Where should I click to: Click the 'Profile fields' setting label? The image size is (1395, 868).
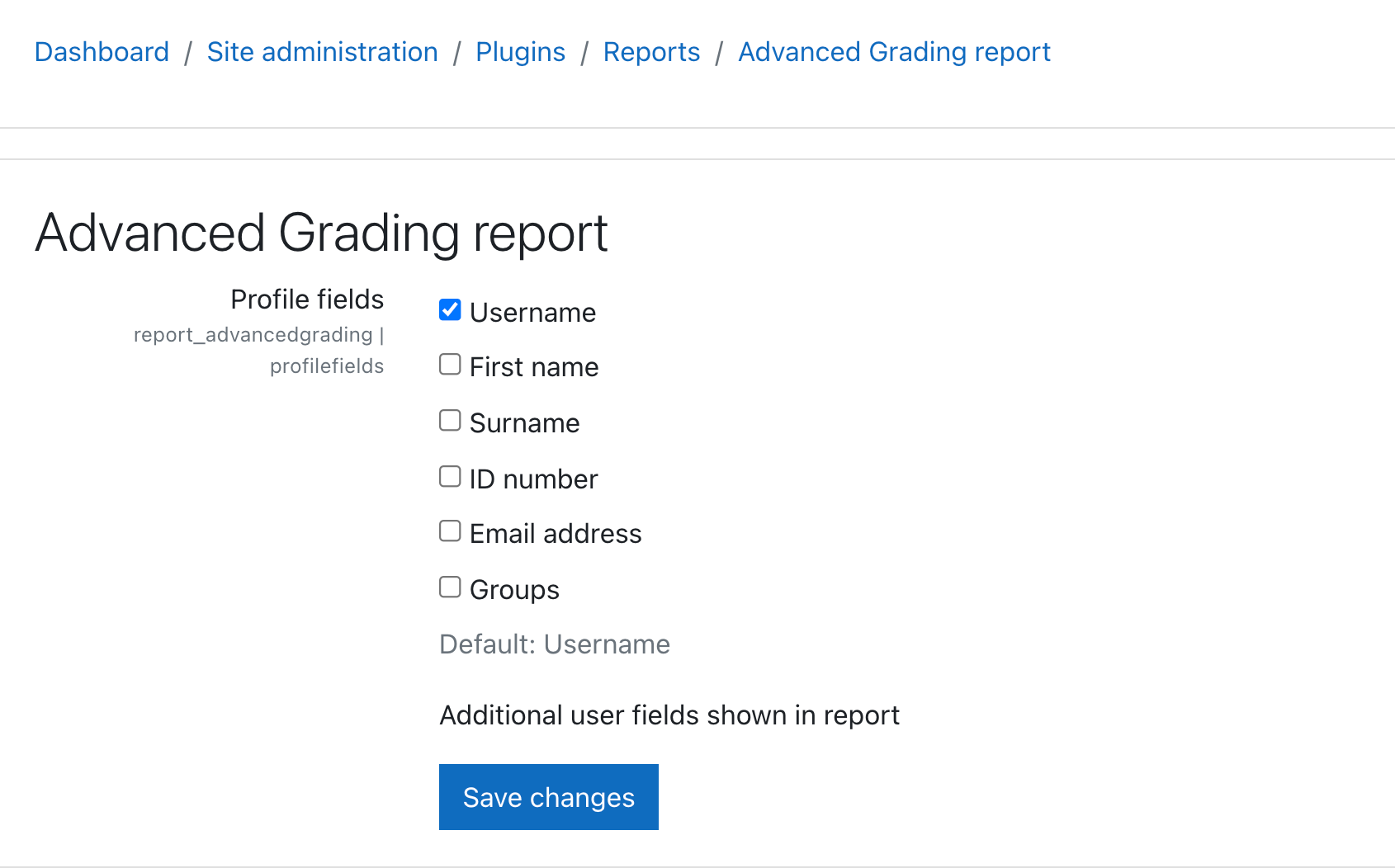[x=307, y=300]
